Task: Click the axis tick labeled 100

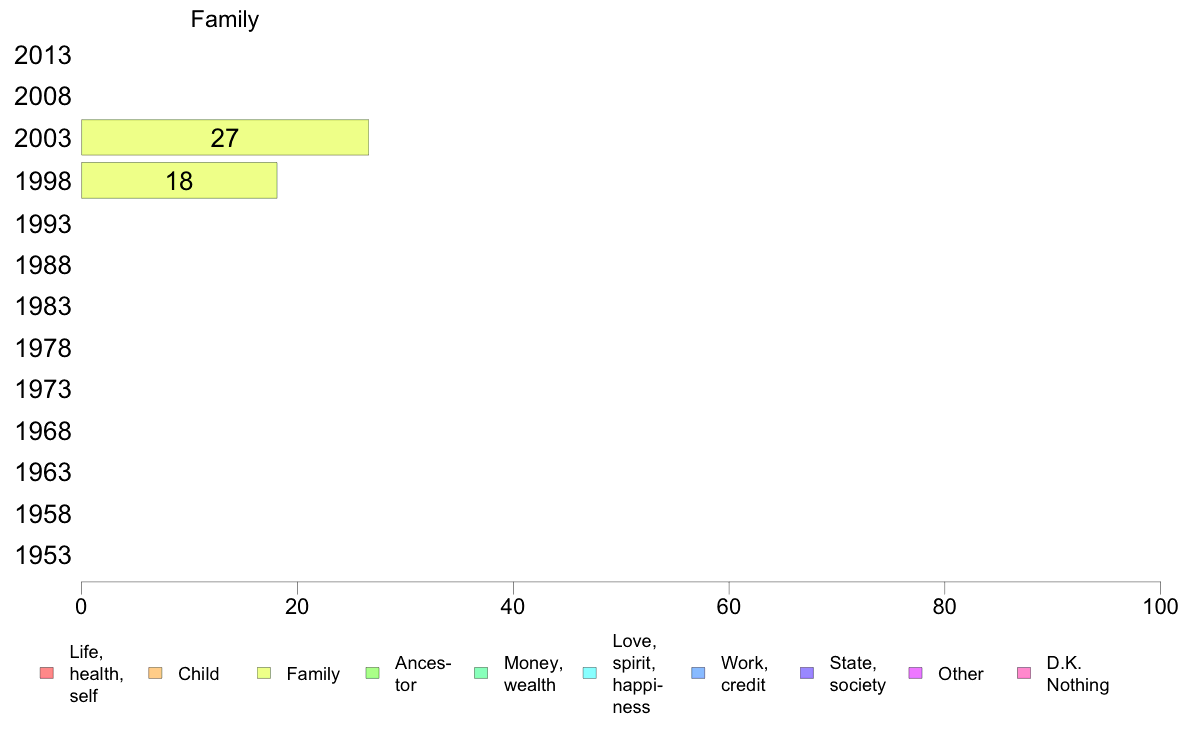Action: coord(1160,606)
